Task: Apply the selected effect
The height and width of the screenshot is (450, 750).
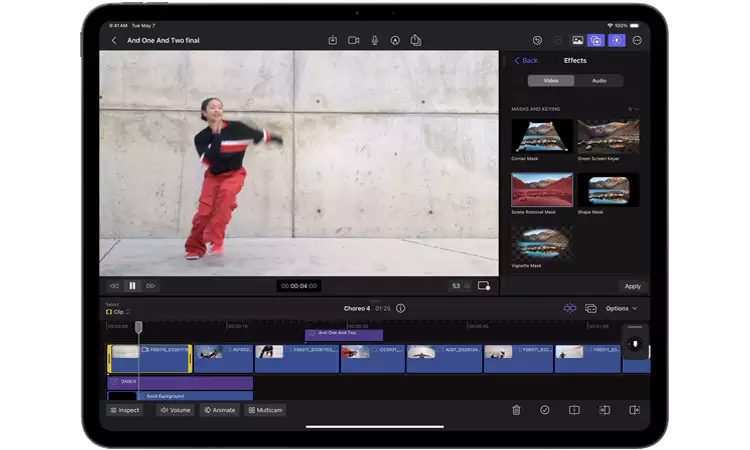Action: click(632, 286)
